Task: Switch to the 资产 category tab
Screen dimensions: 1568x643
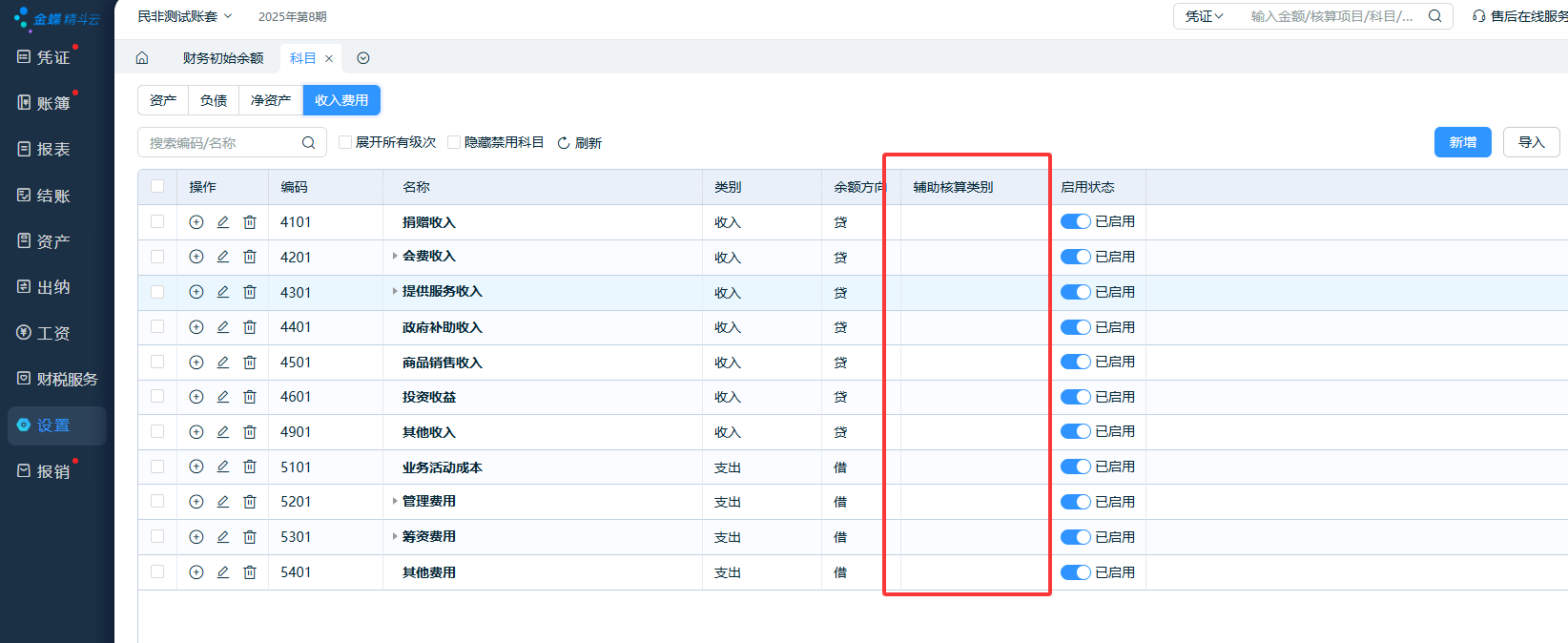Action: [163, 100]
